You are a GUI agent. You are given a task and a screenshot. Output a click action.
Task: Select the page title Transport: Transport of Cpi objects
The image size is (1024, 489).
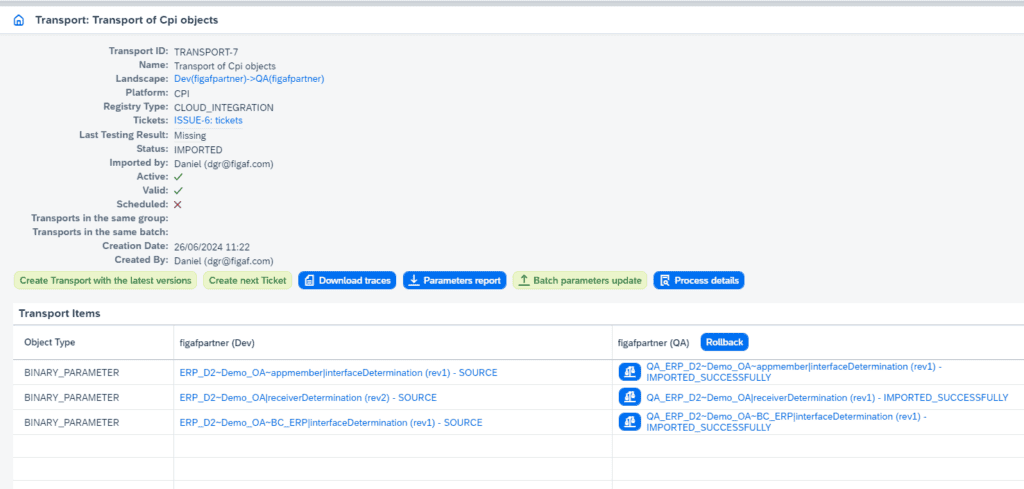(127, 20)
